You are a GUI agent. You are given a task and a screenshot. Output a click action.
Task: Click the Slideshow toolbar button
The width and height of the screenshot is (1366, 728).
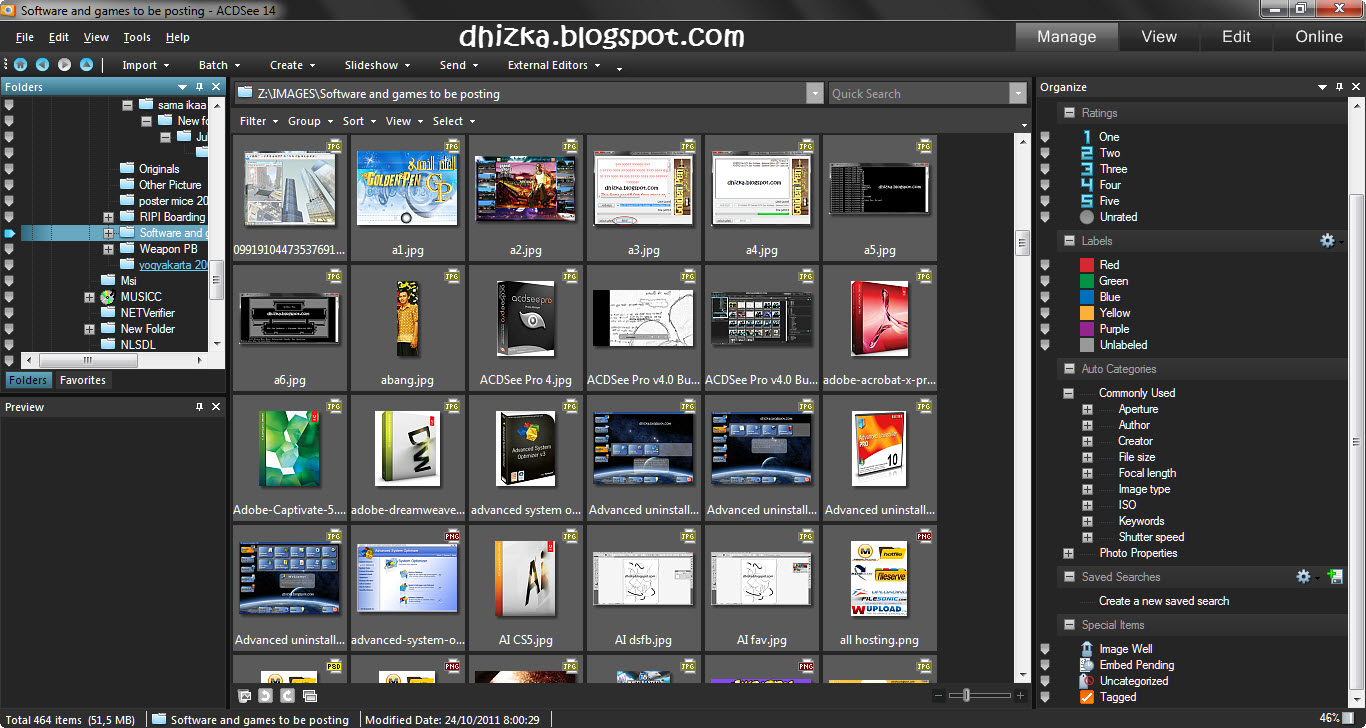click(377, 65)
